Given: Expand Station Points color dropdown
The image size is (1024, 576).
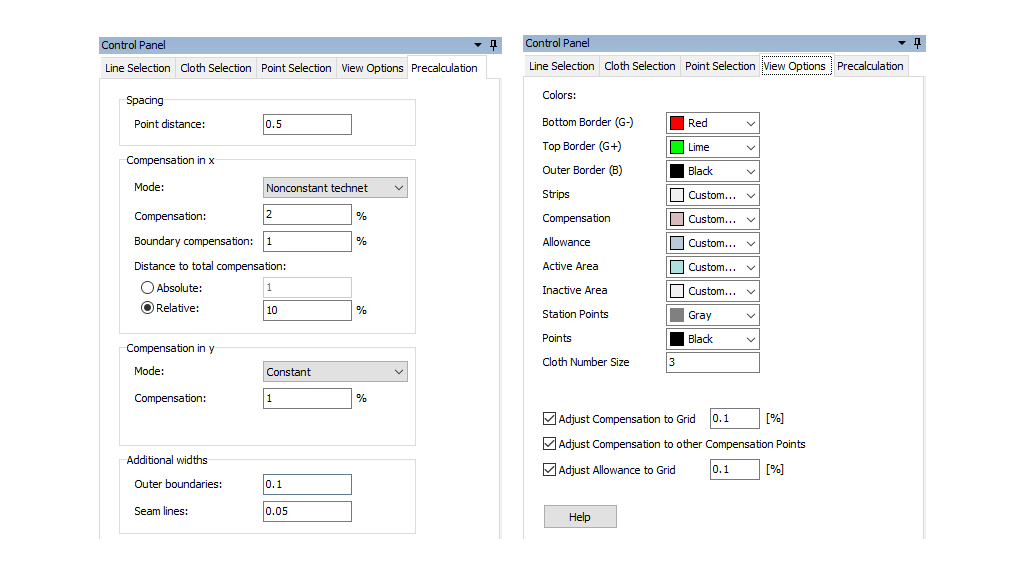Looking at the screenshot, I should (x=712, y=315).
